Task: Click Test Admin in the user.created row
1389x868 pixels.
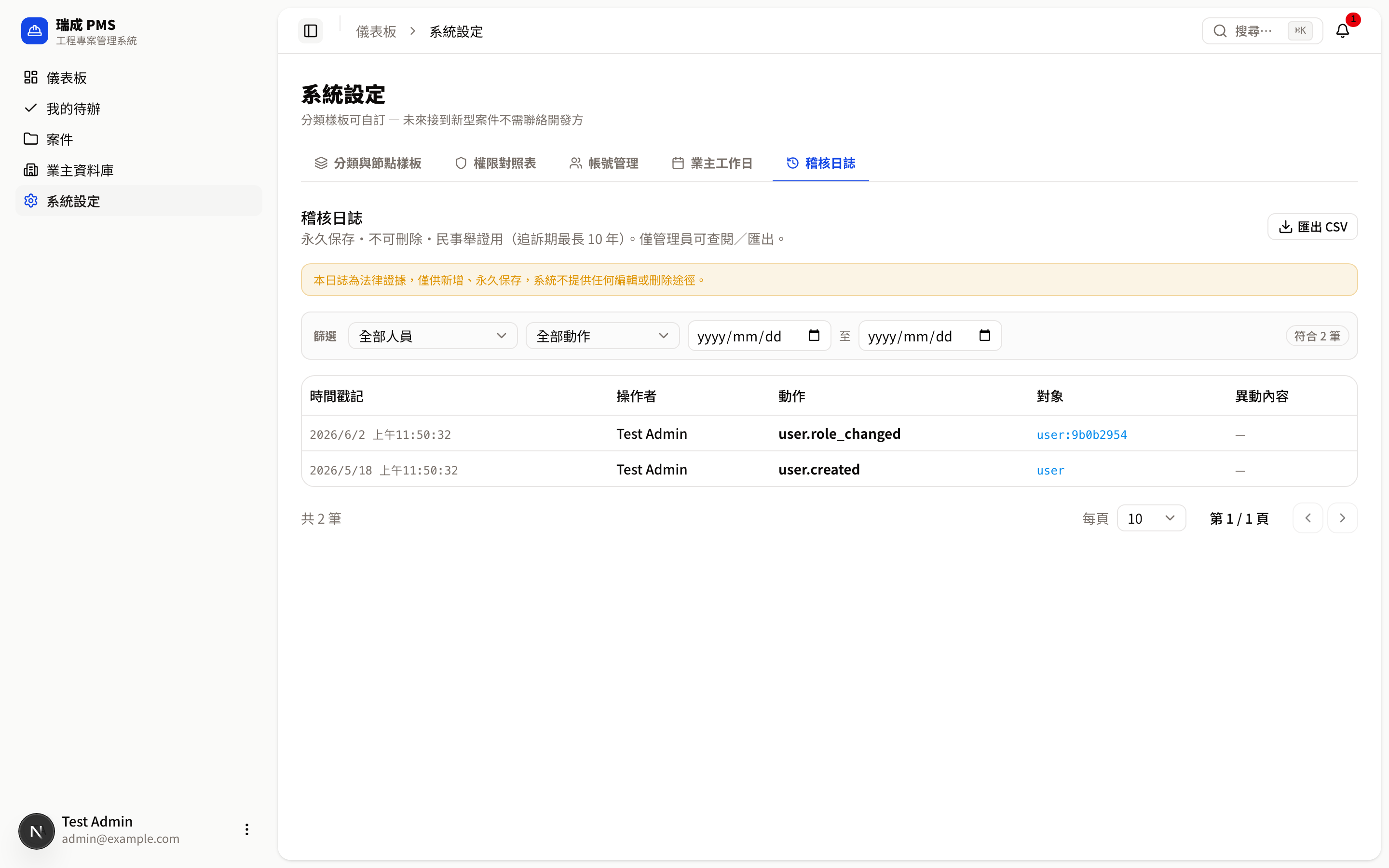Action: [652, 470]
